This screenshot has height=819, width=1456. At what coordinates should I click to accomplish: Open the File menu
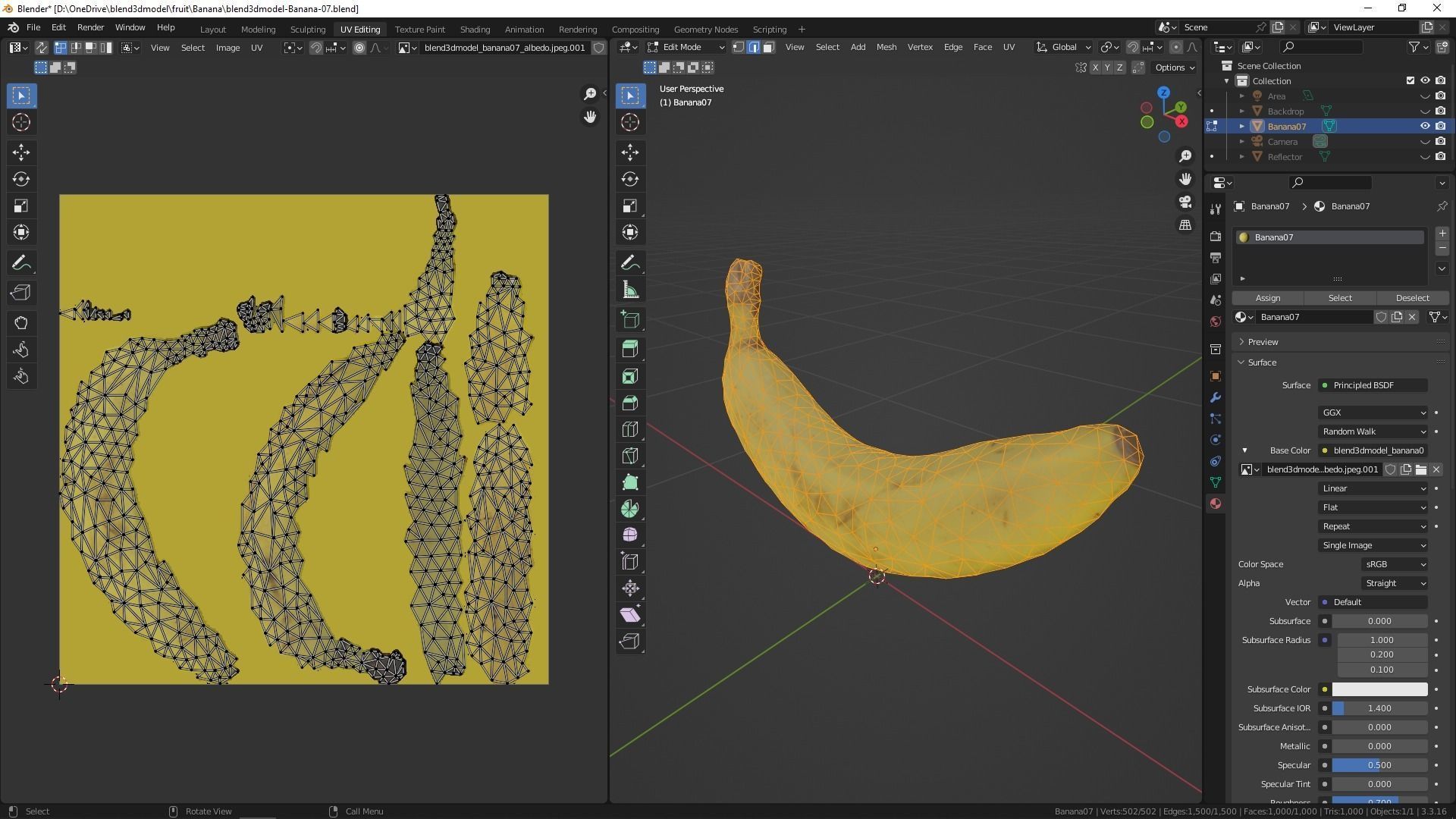tap(33, 27)
